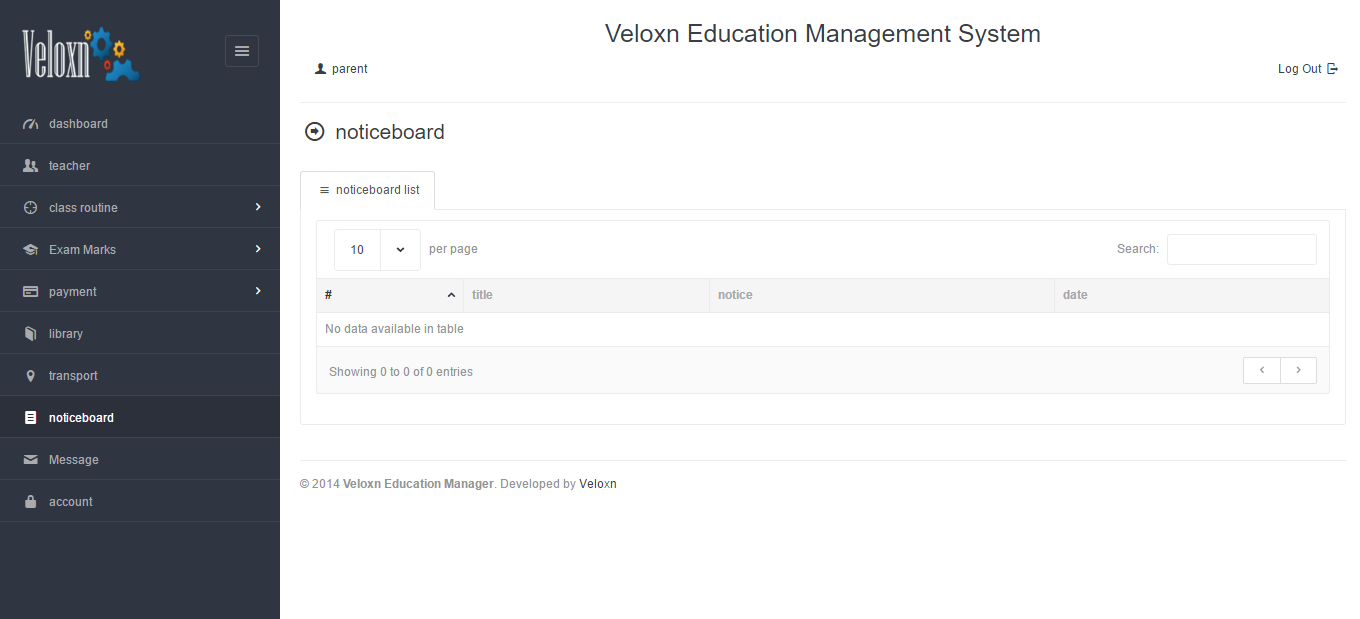Image resolution: width=1360 pixels, height=619 pixels.
Task: Click the Message envelope icon
Action: point(30,460)
